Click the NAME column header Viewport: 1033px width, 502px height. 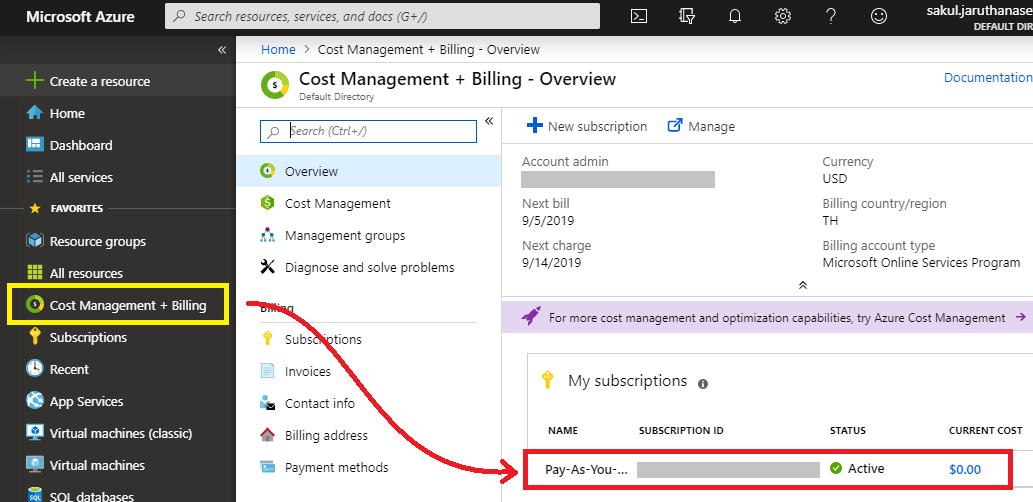[x=563, y=430]
